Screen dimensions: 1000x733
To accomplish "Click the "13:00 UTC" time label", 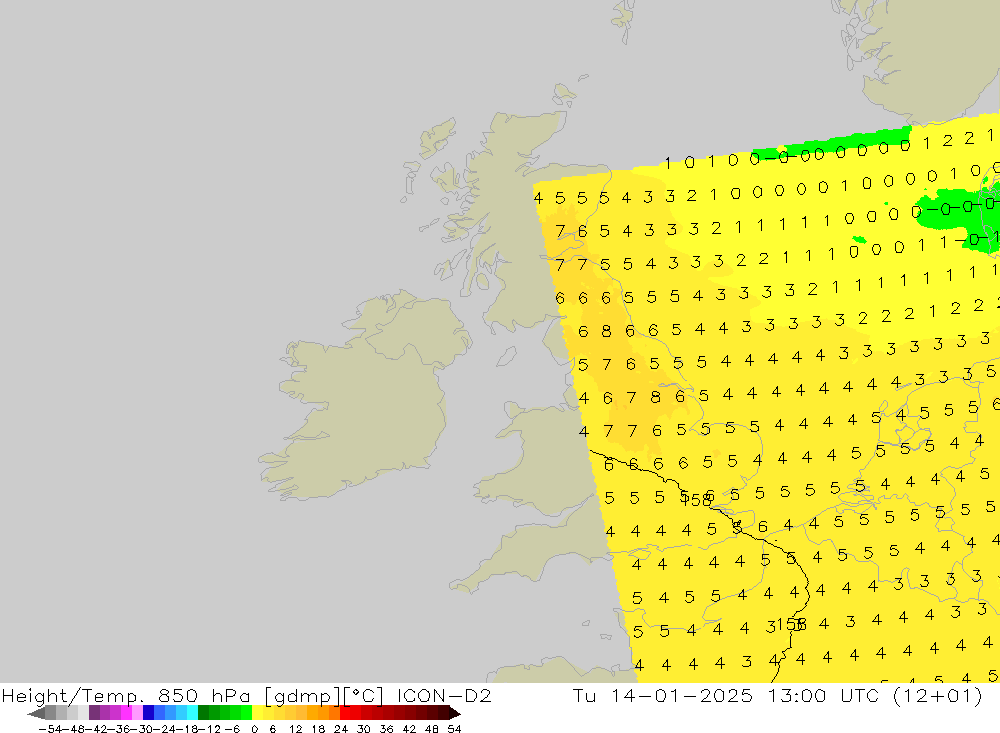I will [x=824, y=695].
